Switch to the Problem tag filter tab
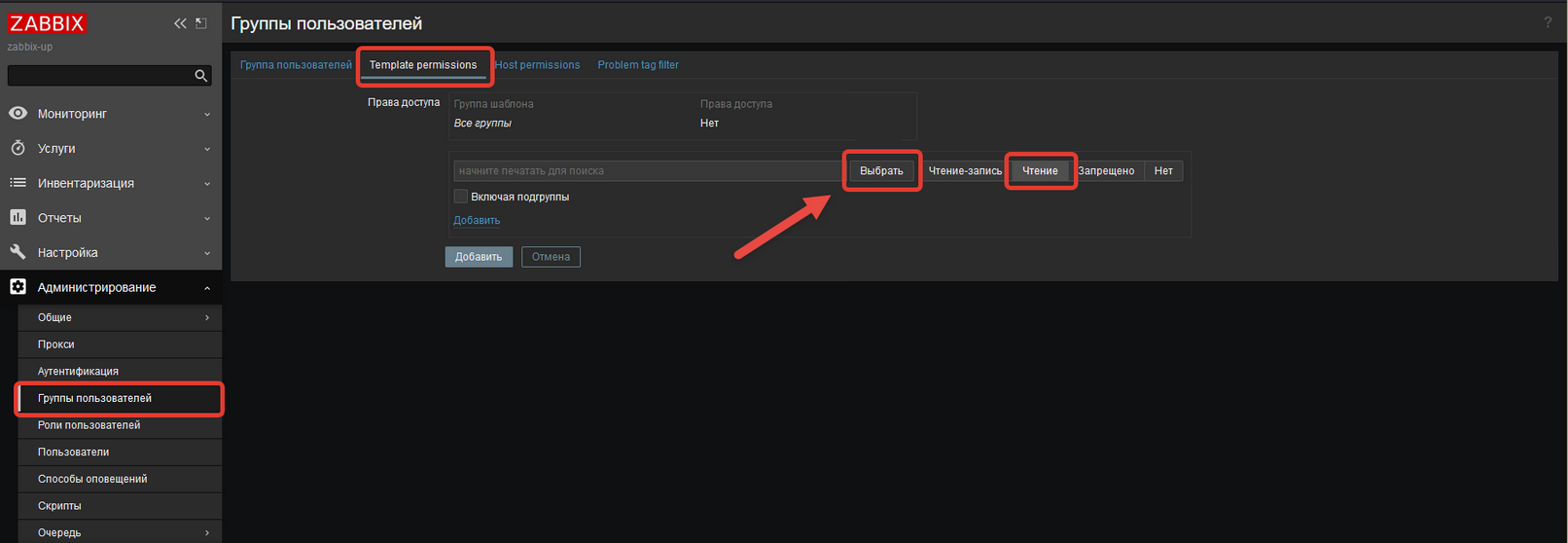The height and width of the screenshot is (543, 1568). (638, 65)
